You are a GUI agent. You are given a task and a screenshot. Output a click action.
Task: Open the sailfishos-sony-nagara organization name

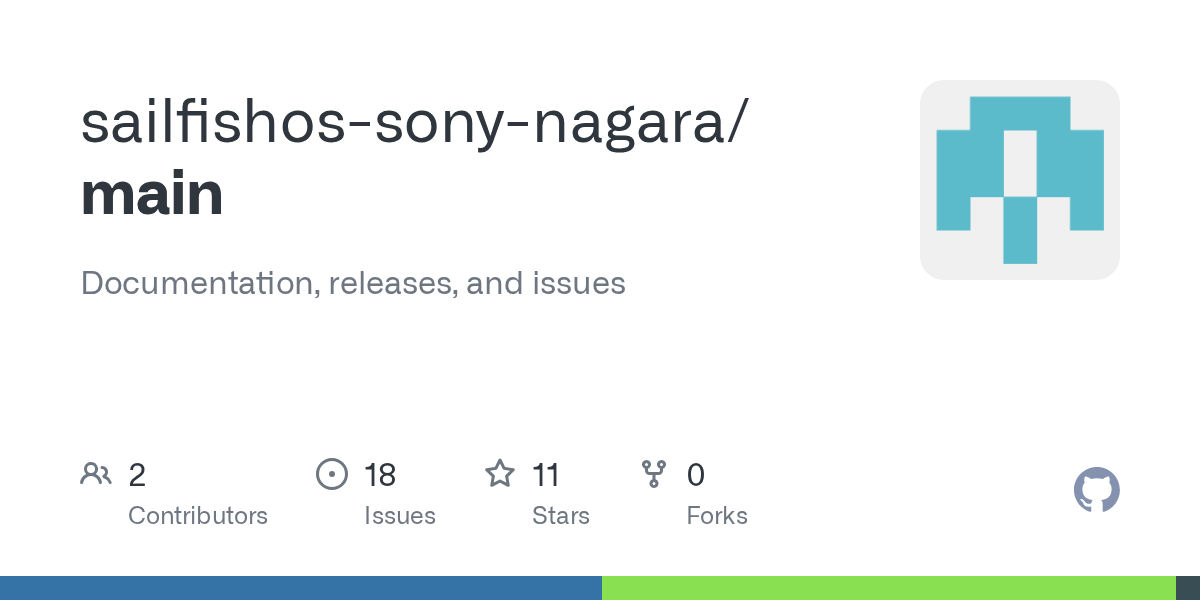[413, 123]
